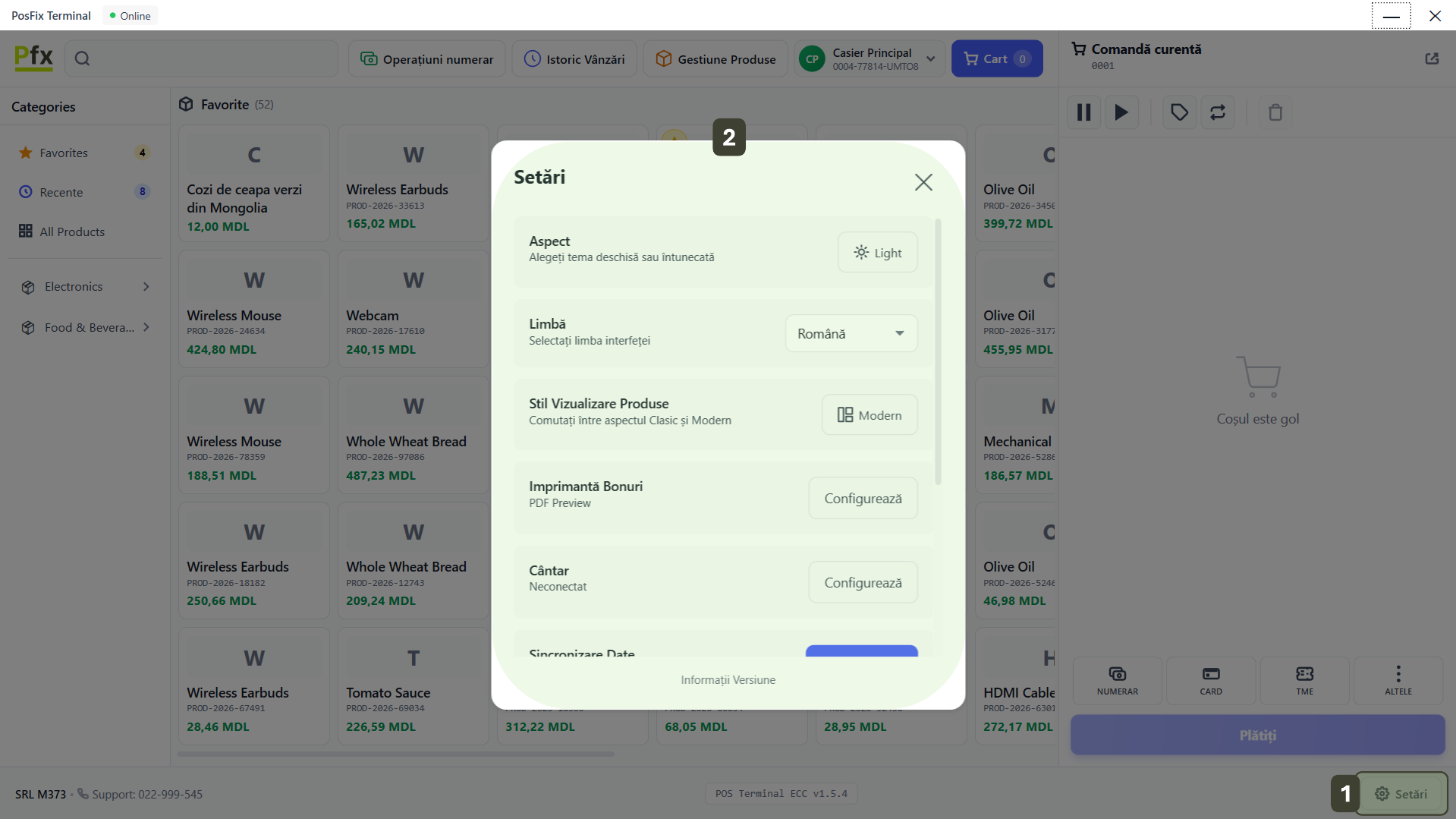Screen dimensions: 1456x819
Task: Close the Setări dialog
Action: 923,182
